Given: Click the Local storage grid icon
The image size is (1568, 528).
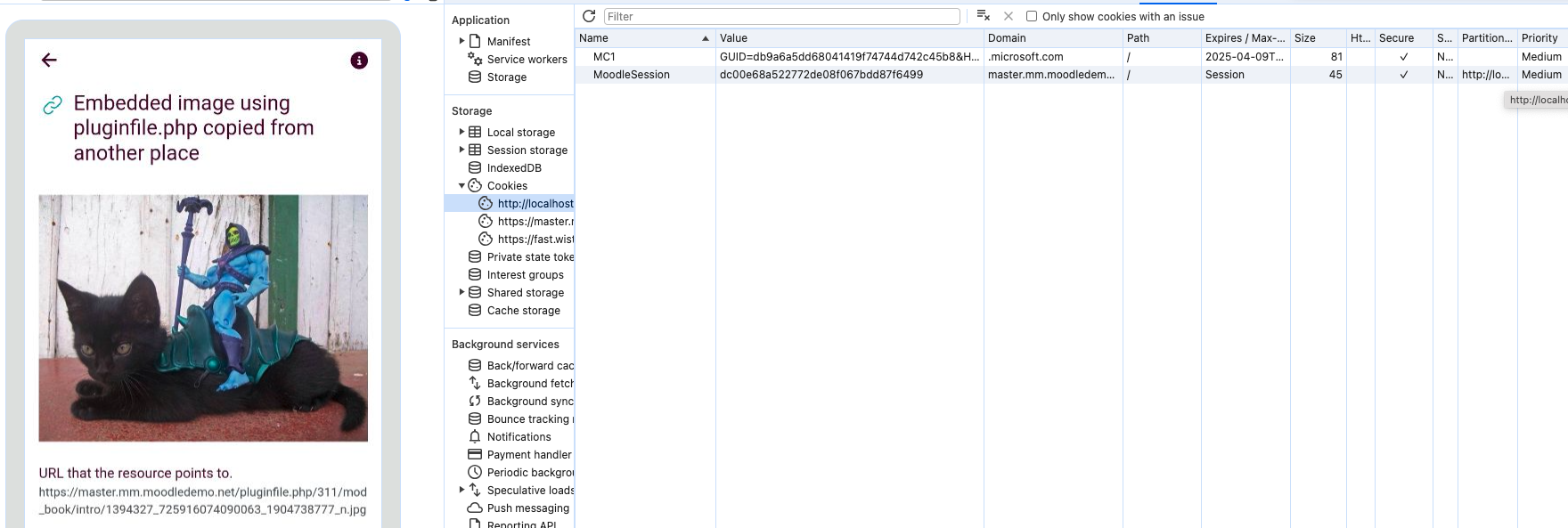Looking at the screenshot, I should (x=475, y=132).
